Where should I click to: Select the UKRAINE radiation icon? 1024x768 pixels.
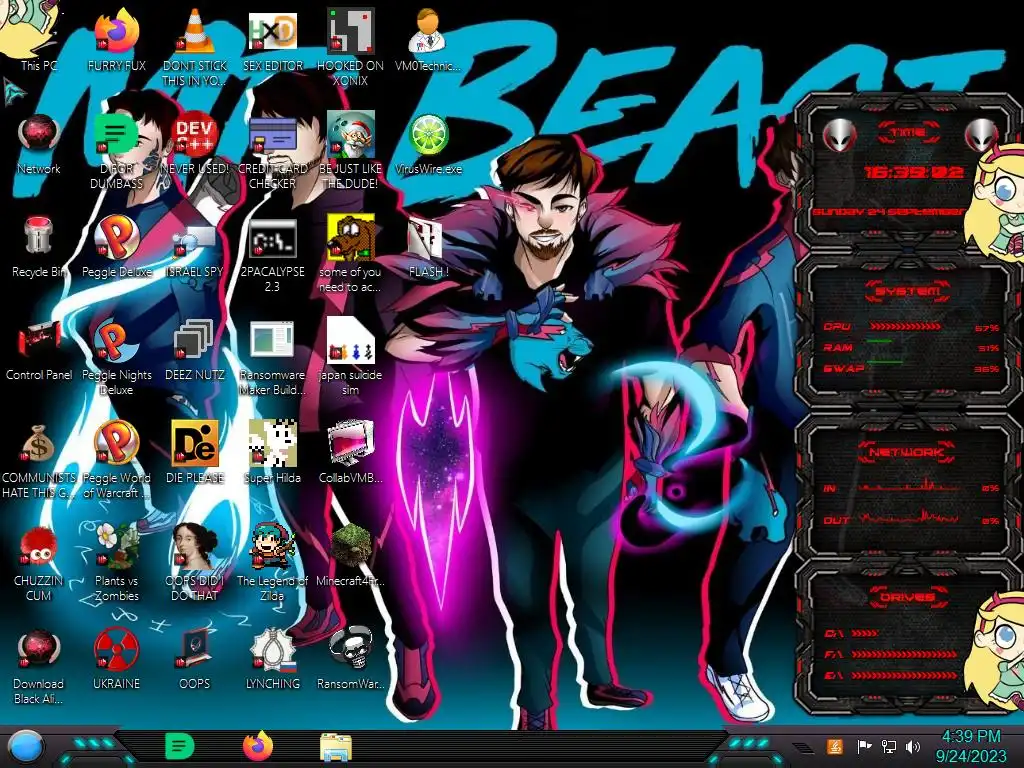pyautogui.click(x=116, y=659)
